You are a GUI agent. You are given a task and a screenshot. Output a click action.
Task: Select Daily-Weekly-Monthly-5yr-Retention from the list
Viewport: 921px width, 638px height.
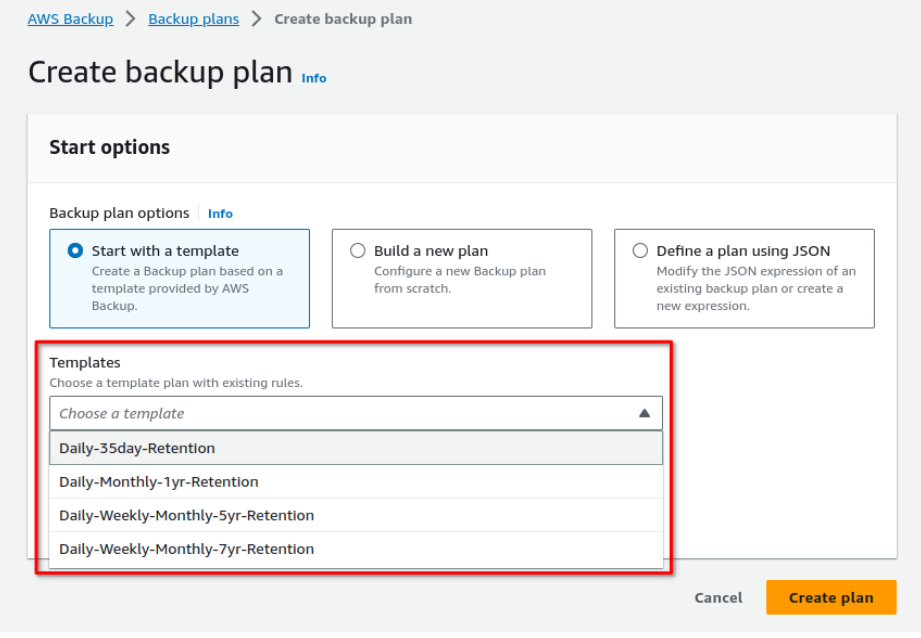click(x=356, y=515)
